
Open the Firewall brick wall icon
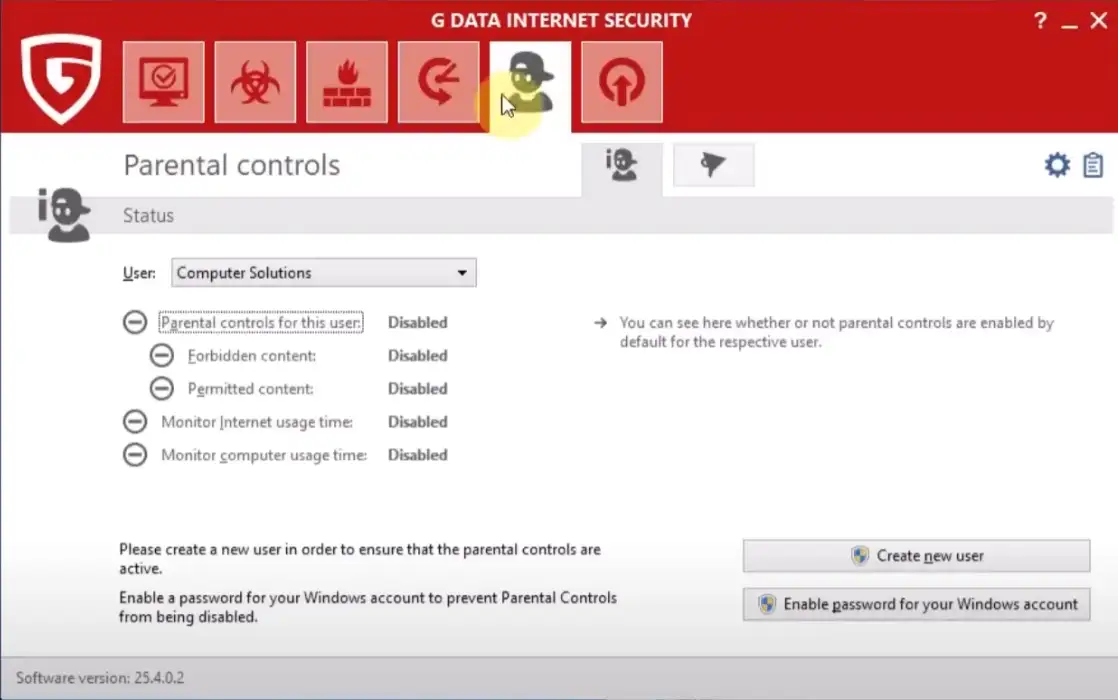[347, 82]
